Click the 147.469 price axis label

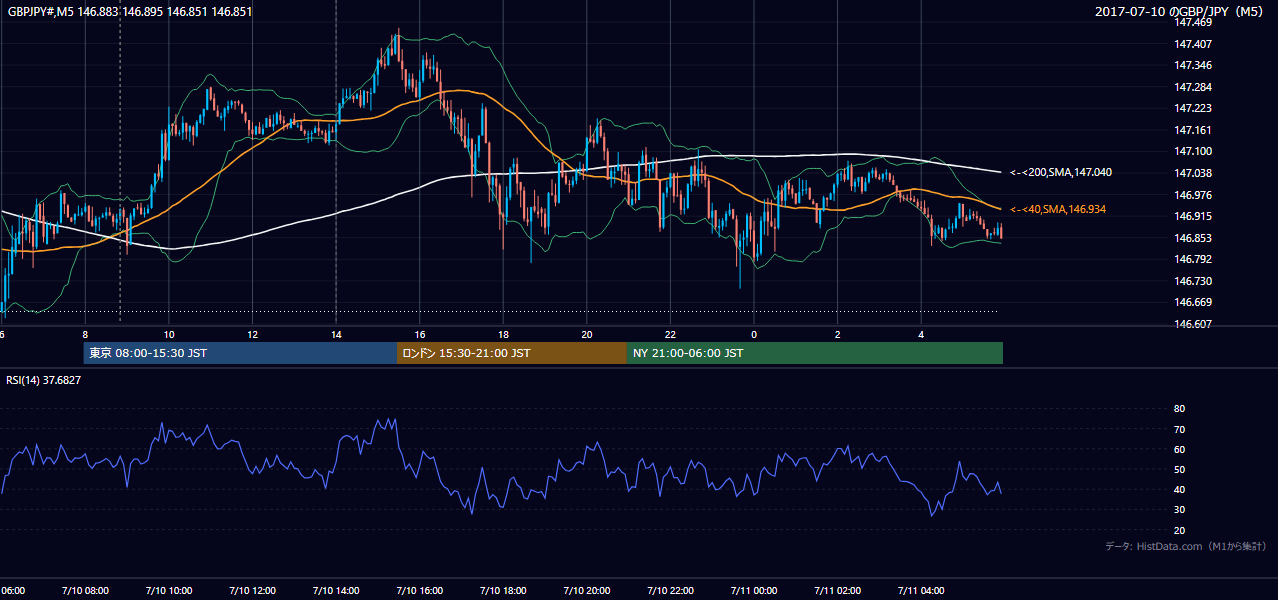(1193, 22)
